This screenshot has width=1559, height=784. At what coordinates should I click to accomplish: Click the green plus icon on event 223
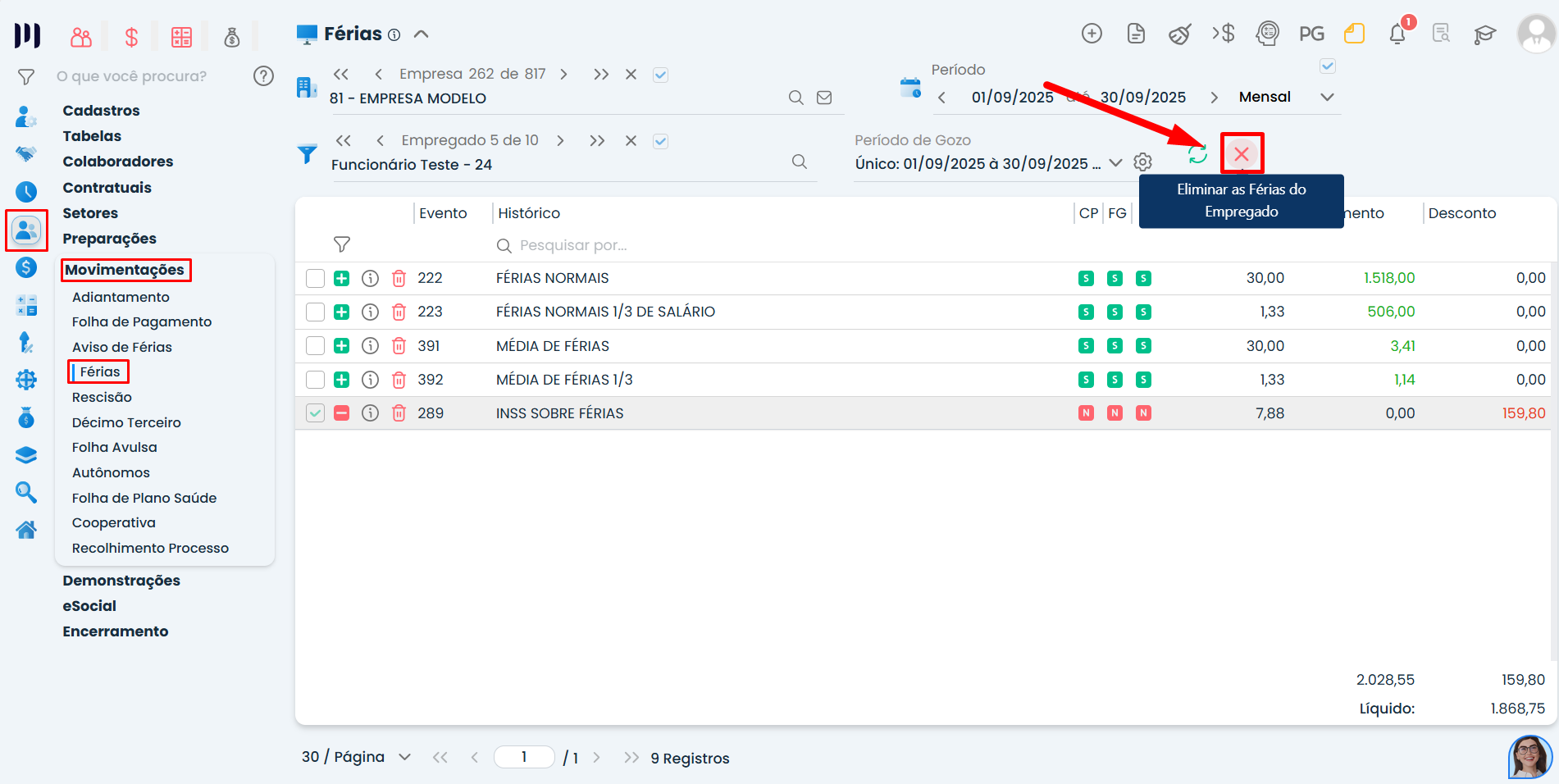coord(342,312)
